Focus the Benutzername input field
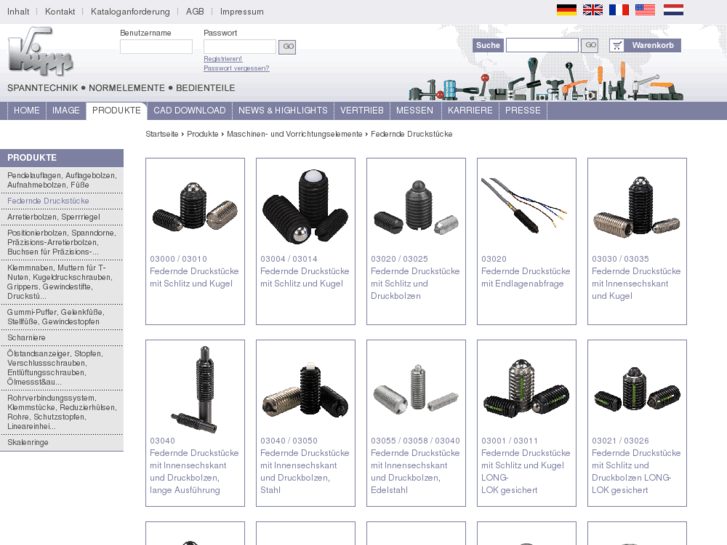 (156, 46)
